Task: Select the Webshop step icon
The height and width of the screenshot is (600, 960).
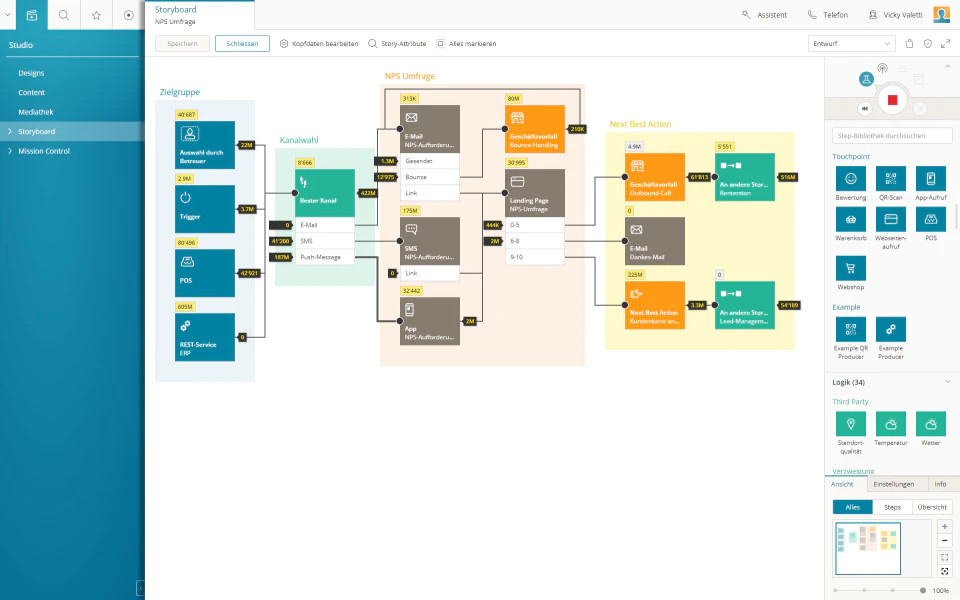Action: click(851, 268)
